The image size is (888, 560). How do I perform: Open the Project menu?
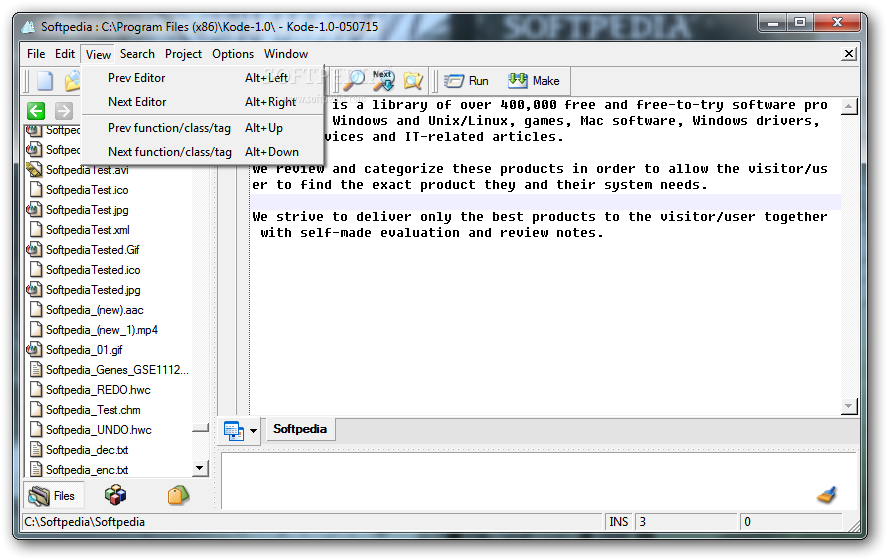tap(183, 54)
